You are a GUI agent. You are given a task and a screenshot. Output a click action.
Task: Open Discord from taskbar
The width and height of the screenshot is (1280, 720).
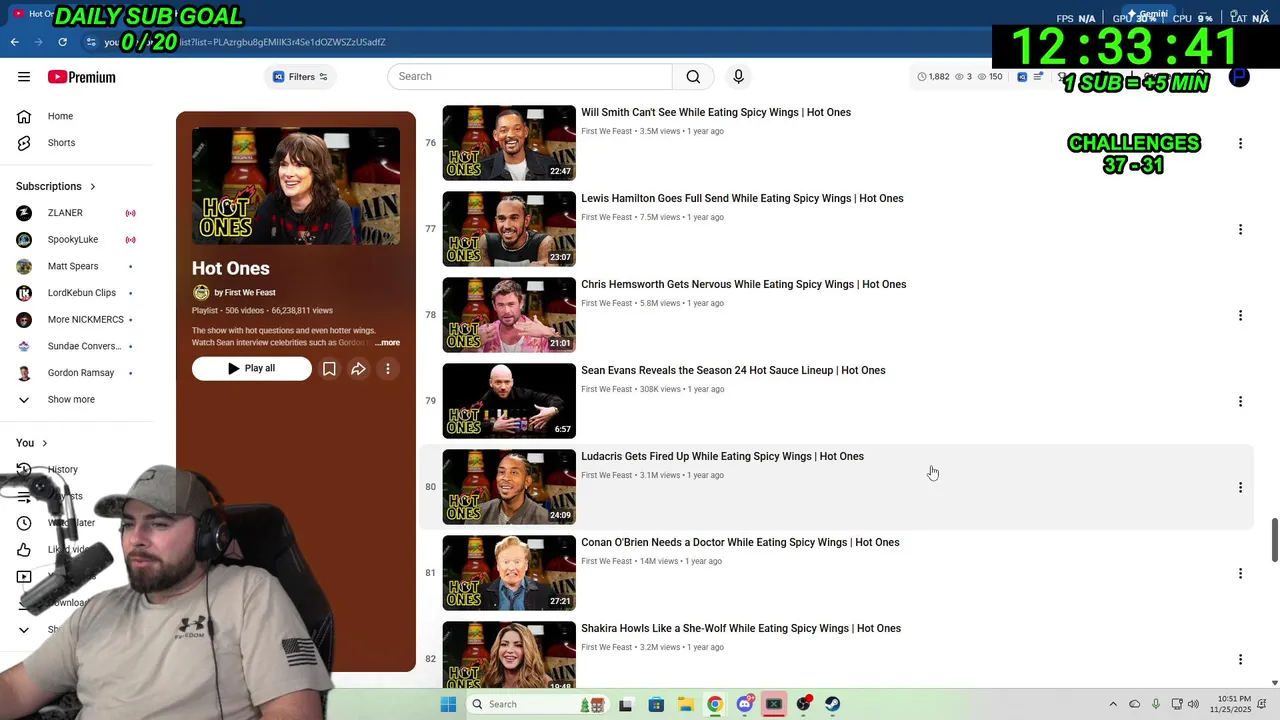pos(744,704)
